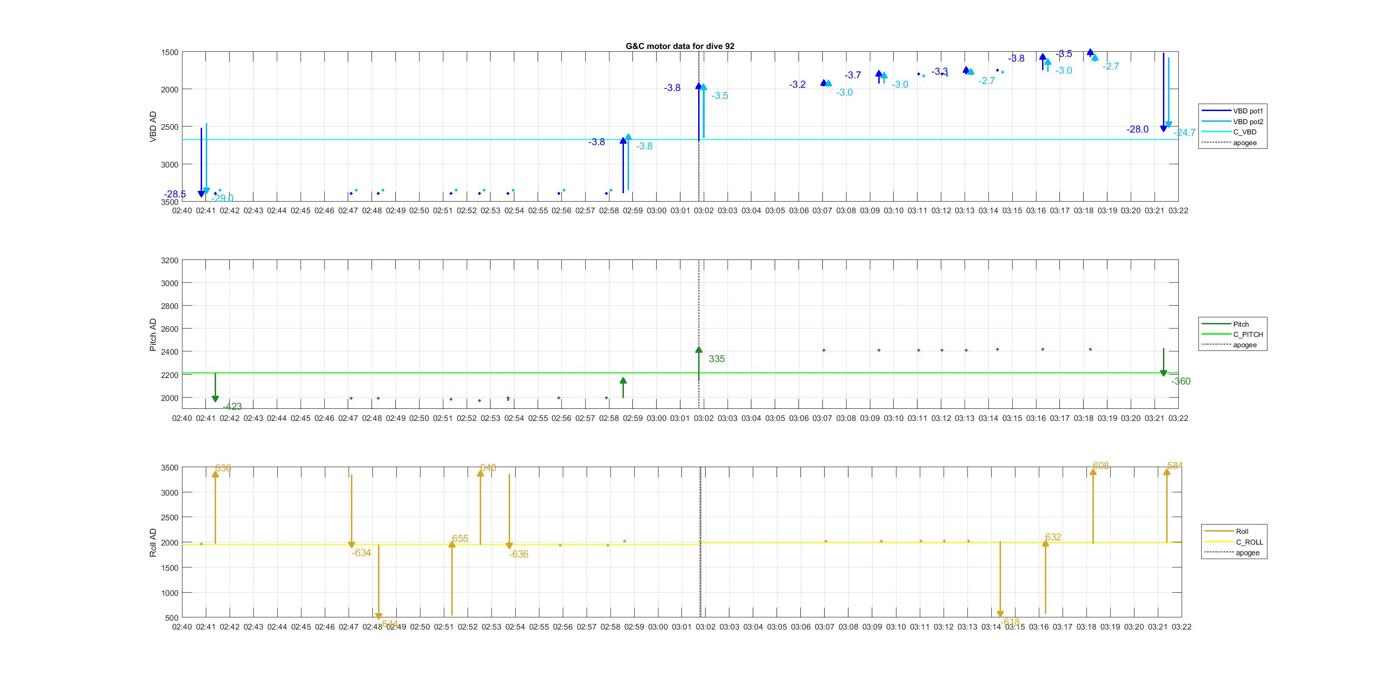Click the light blue '-3.5' label near apogee
Viewport: 1400px width, 693px height.
(x=720, y=96)
